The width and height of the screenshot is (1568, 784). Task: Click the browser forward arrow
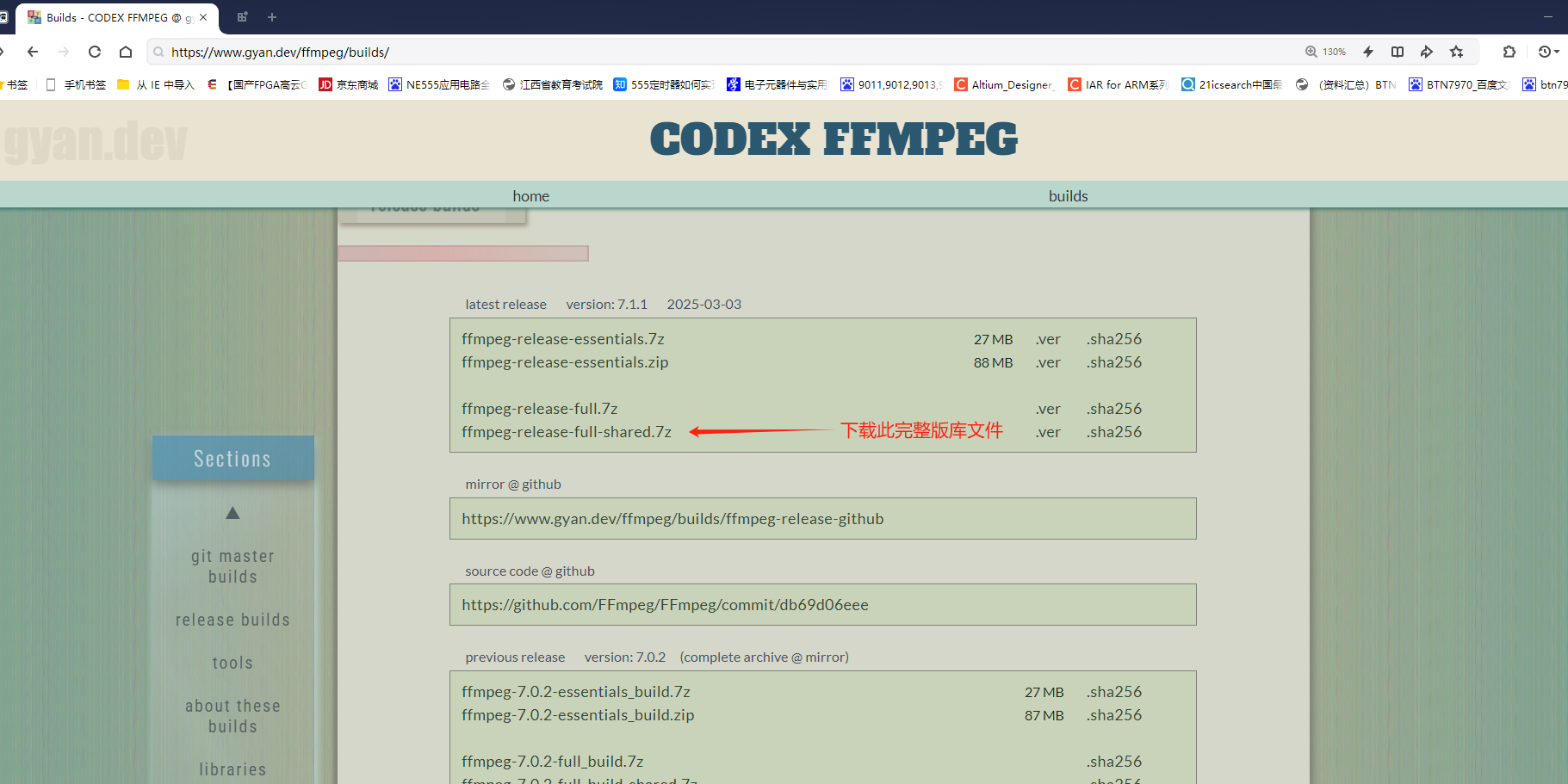click(x=64, y=52)
